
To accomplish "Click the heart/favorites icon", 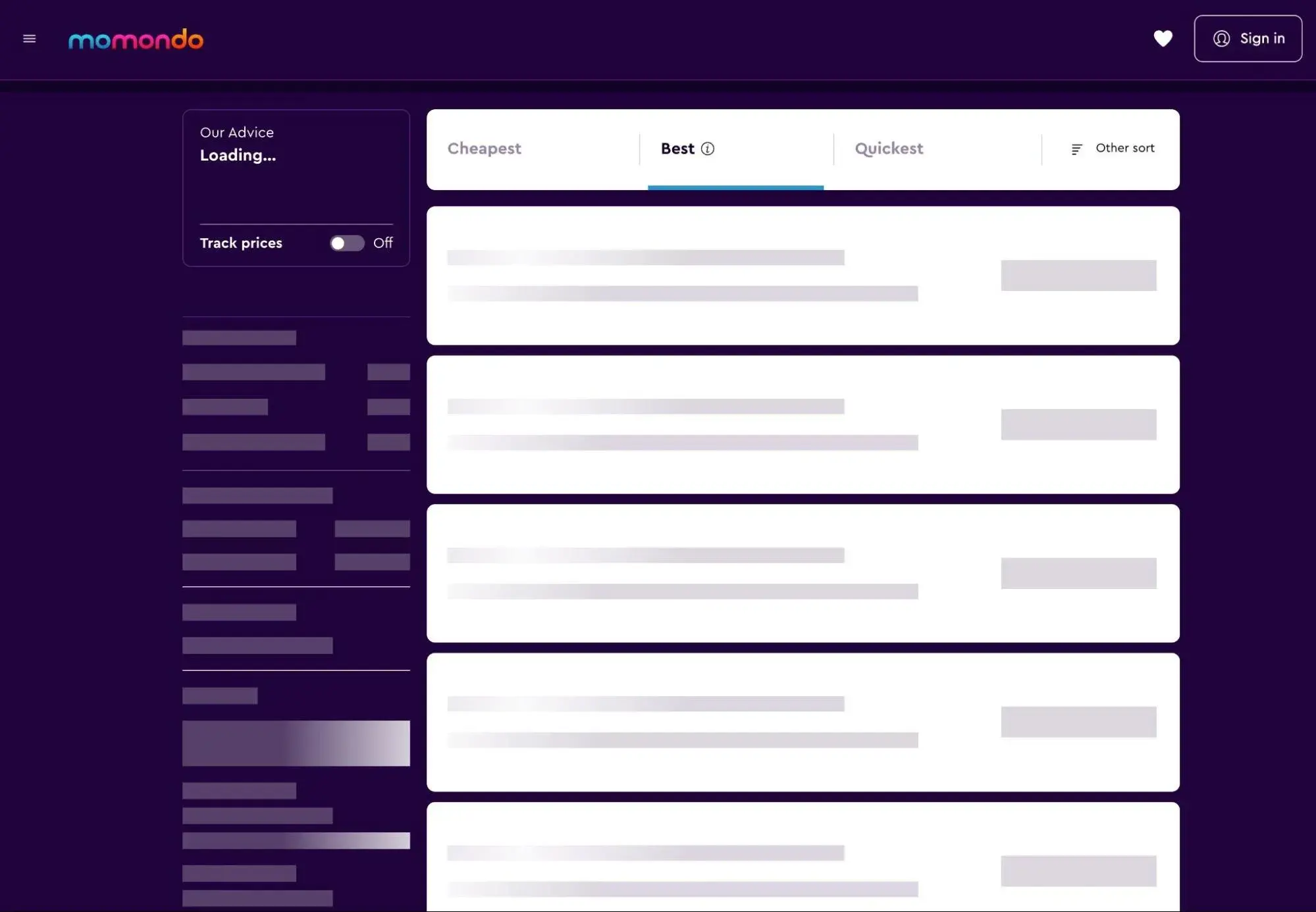I will [1162, 38].
